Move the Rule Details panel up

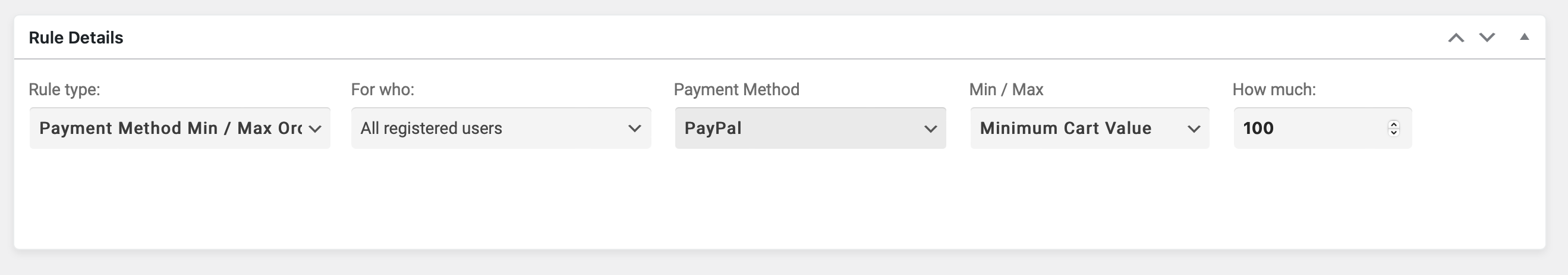(1456, 38)
